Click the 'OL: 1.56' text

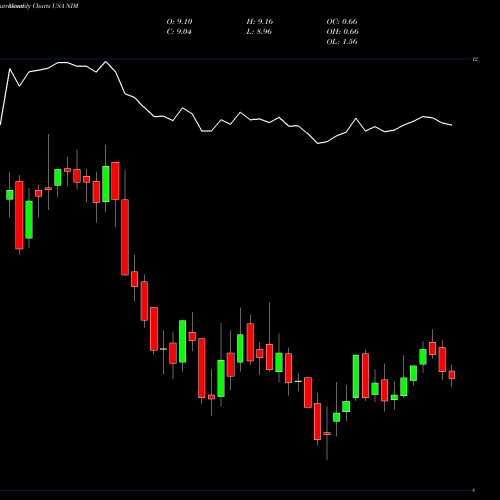(x=342, y=42)
